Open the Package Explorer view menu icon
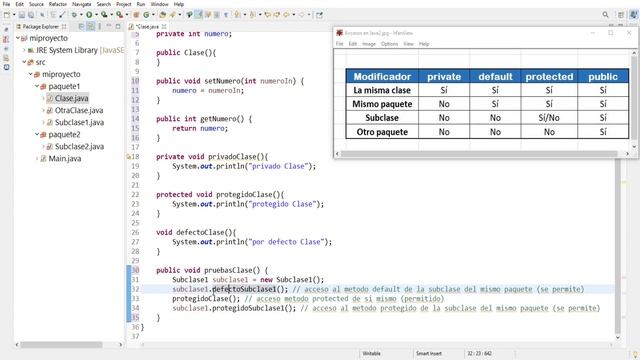Image resolution: width=640 pixels, height=360 pixels. (99, 27)
